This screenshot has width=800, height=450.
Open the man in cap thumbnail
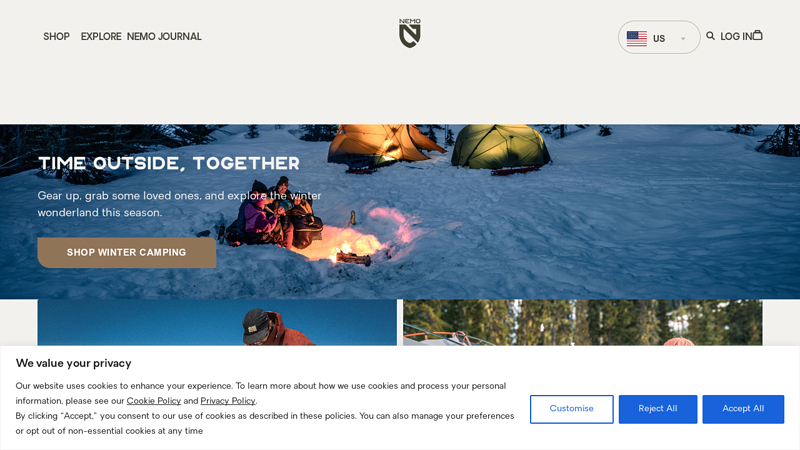[x=217, y=322]
